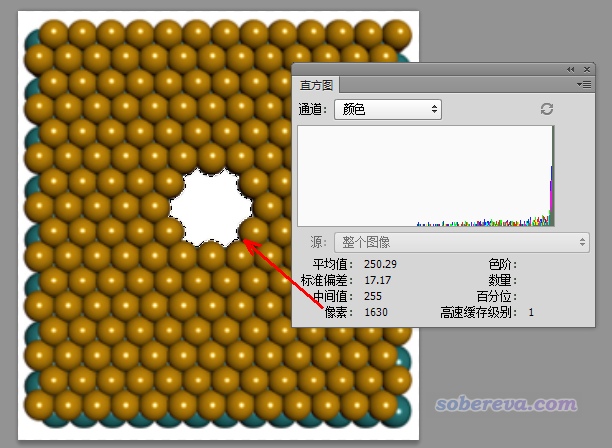612x448 pixels.
Task: Click the 数量 readout label
Action: tap(502, 280)
